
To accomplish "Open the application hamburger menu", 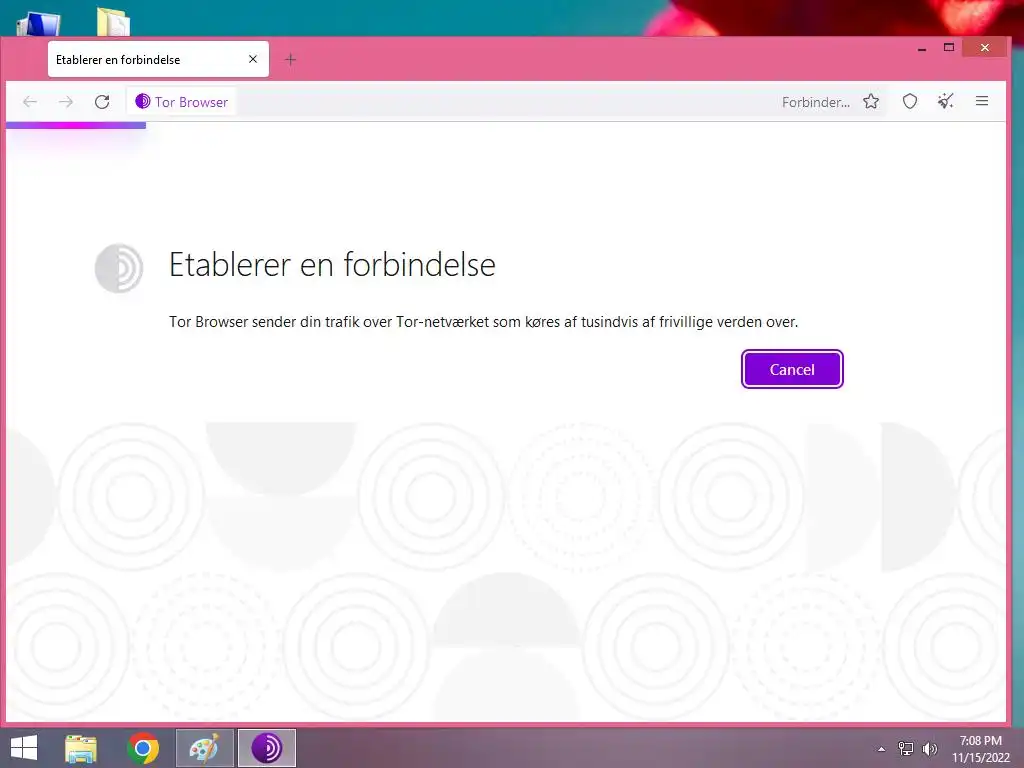I will tap(982, 101).
